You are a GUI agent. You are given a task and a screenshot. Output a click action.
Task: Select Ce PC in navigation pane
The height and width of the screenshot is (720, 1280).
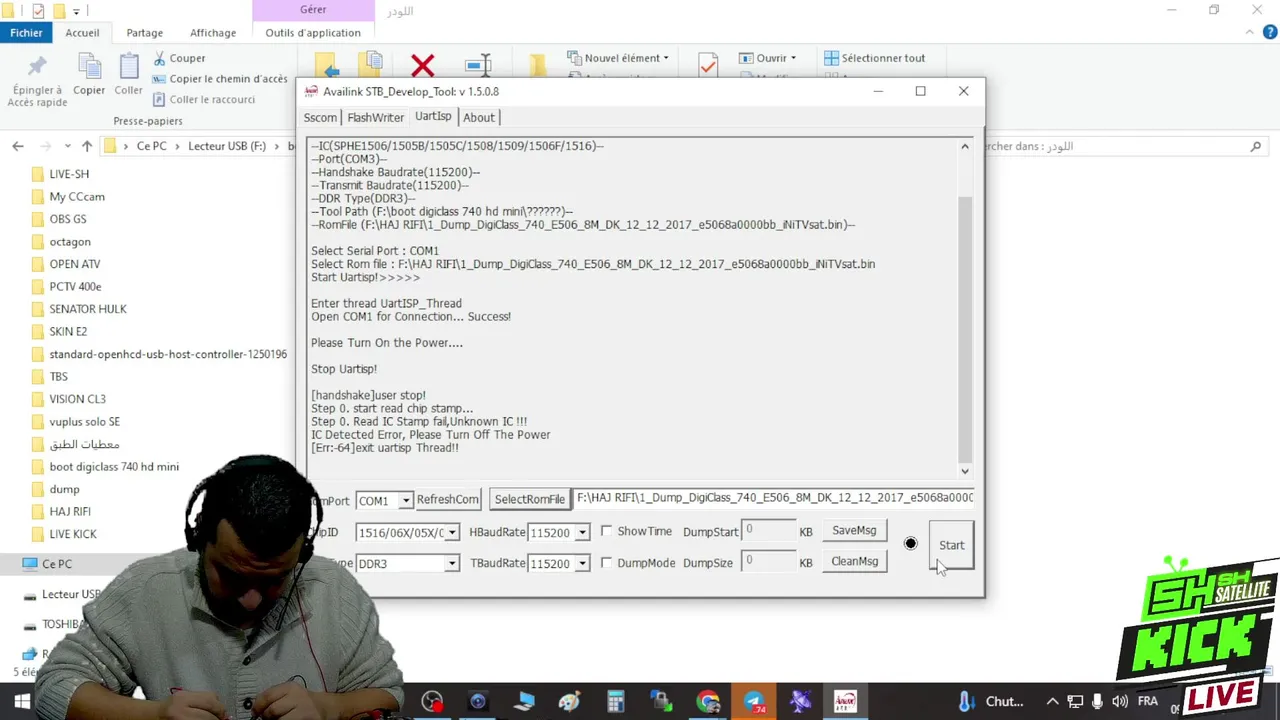point(56,564)
